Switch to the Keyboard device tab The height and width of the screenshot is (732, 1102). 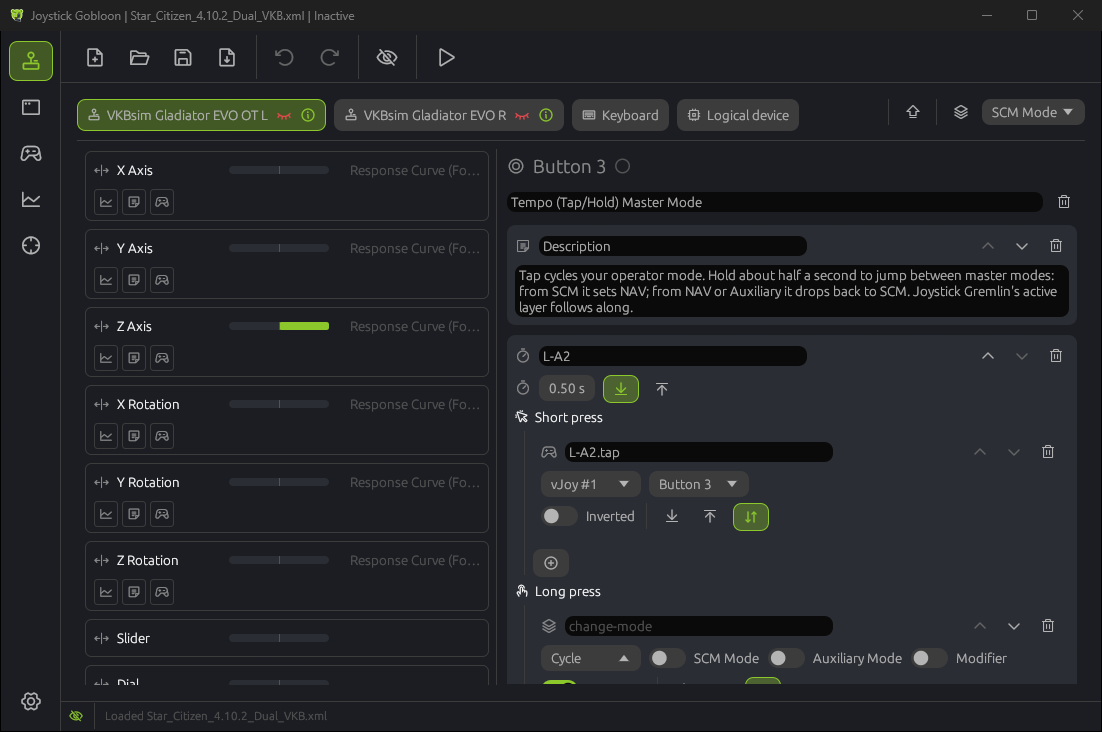[621, 115]
